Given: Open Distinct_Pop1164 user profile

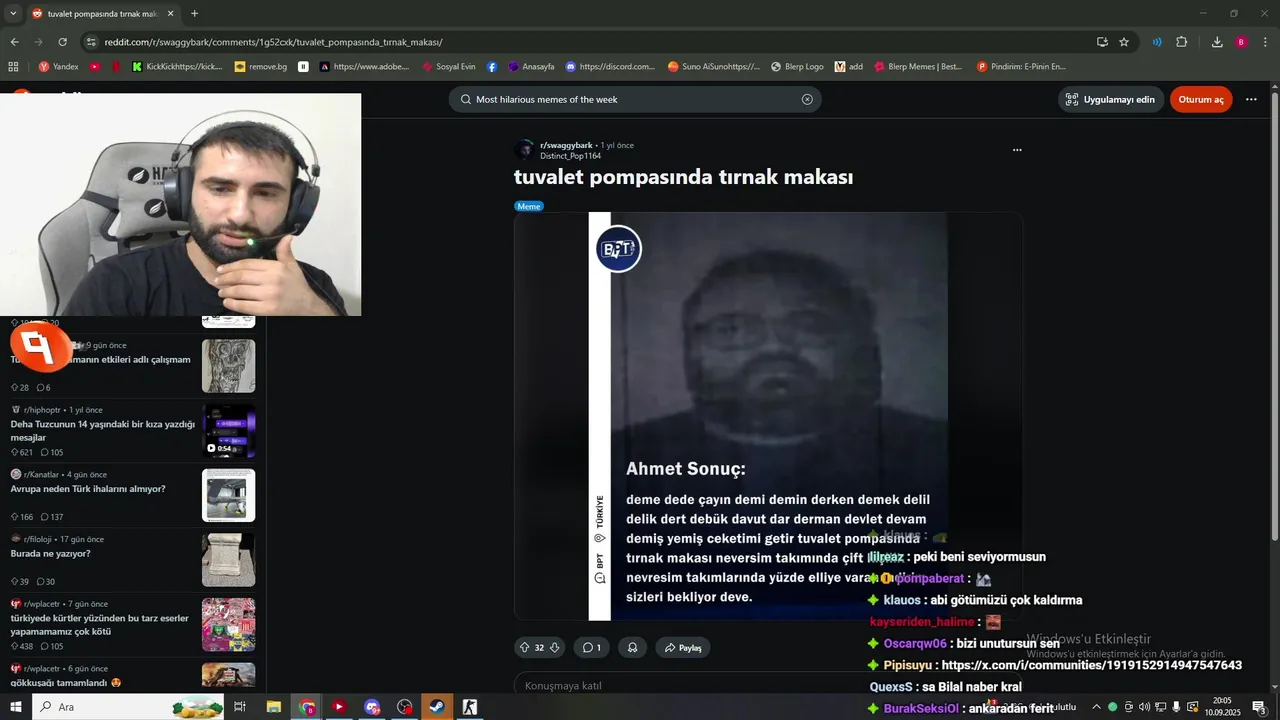Looking at the screenshot, I should (x=570, y=156).
